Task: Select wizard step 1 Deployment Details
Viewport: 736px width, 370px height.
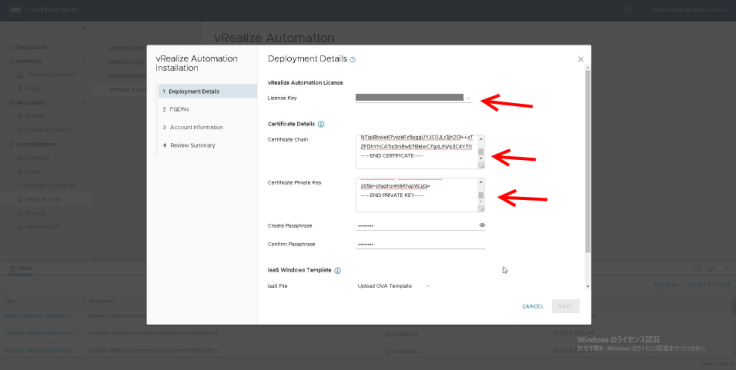Action: pyautogui.click(x=207, y=92)
